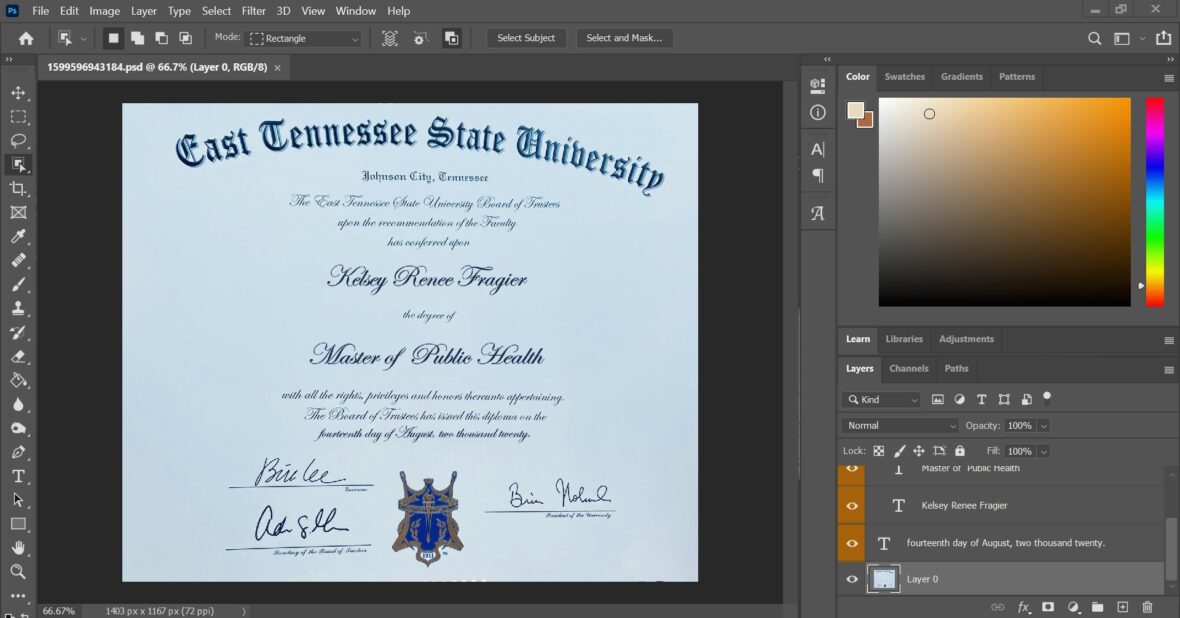The height and width of the screenshot is (618, 1180).
Task: Open the Kind filter dropdown
Action: click(x=881, y=400)
